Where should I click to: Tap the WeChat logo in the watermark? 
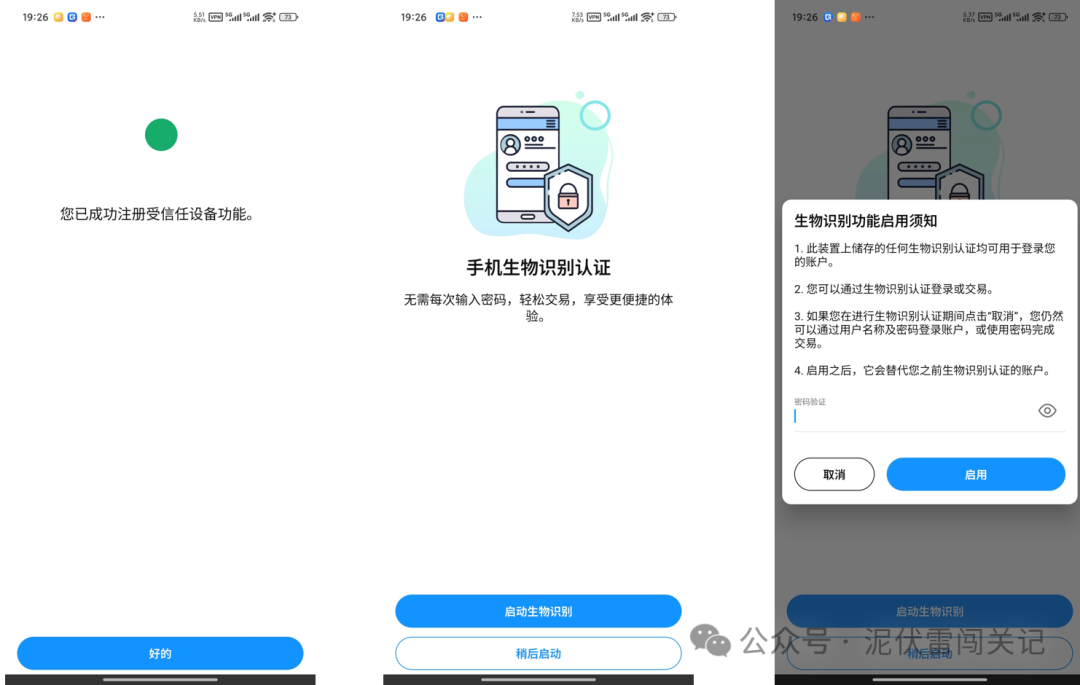click(709, 641)
